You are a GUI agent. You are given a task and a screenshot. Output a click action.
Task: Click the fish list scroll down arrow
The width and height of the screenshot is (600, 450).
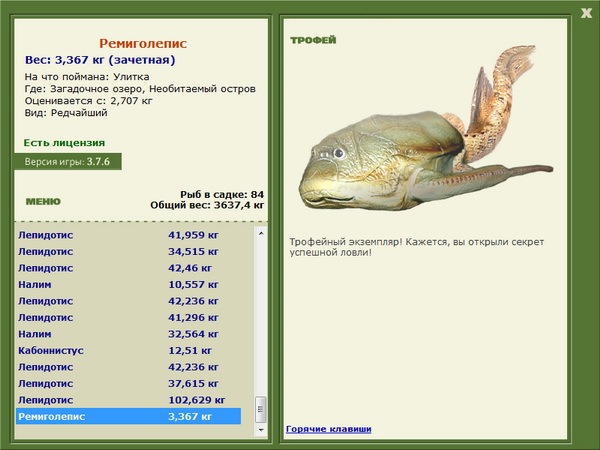[x=261, y=430]
